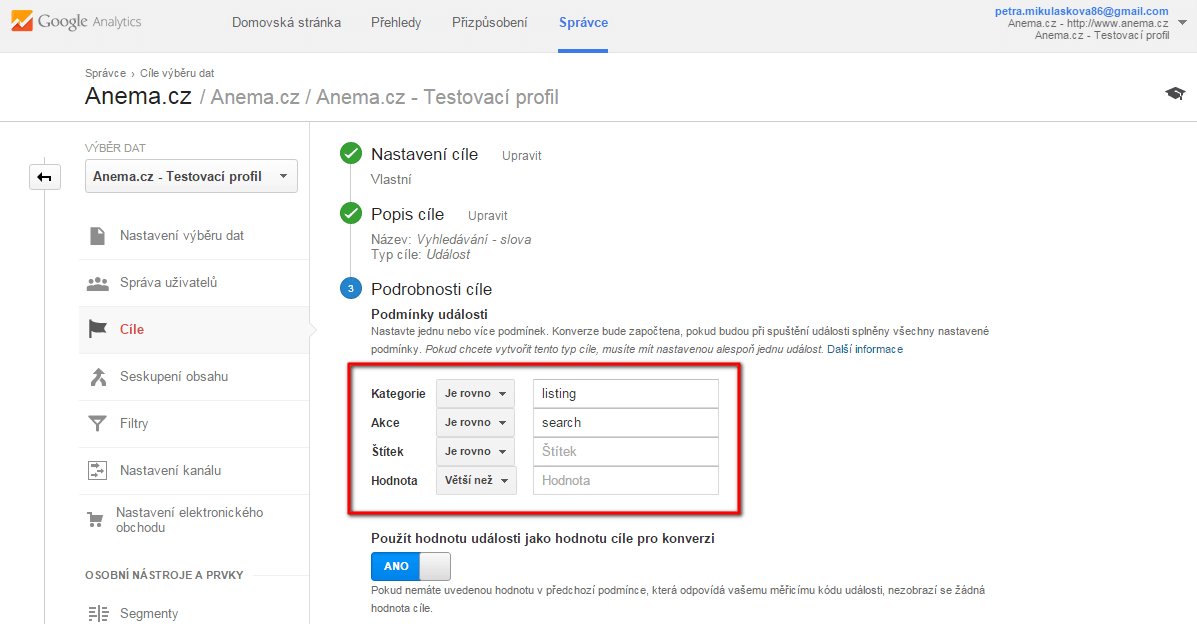Click the Kategorie field containing listing

coord(625,393)
